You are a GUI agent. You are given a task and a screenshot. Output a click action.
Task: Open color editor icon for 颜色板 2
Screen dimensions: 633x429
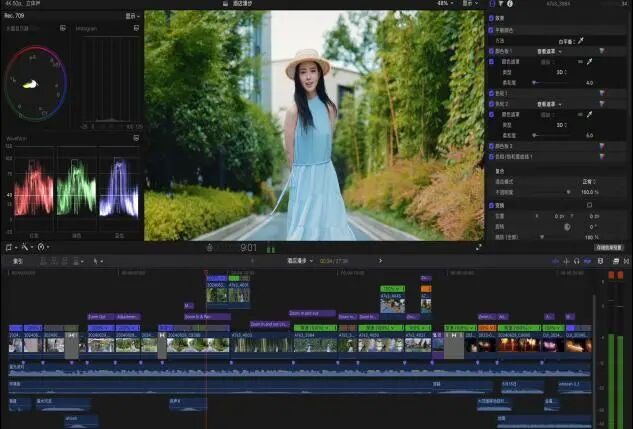[602, 146]
